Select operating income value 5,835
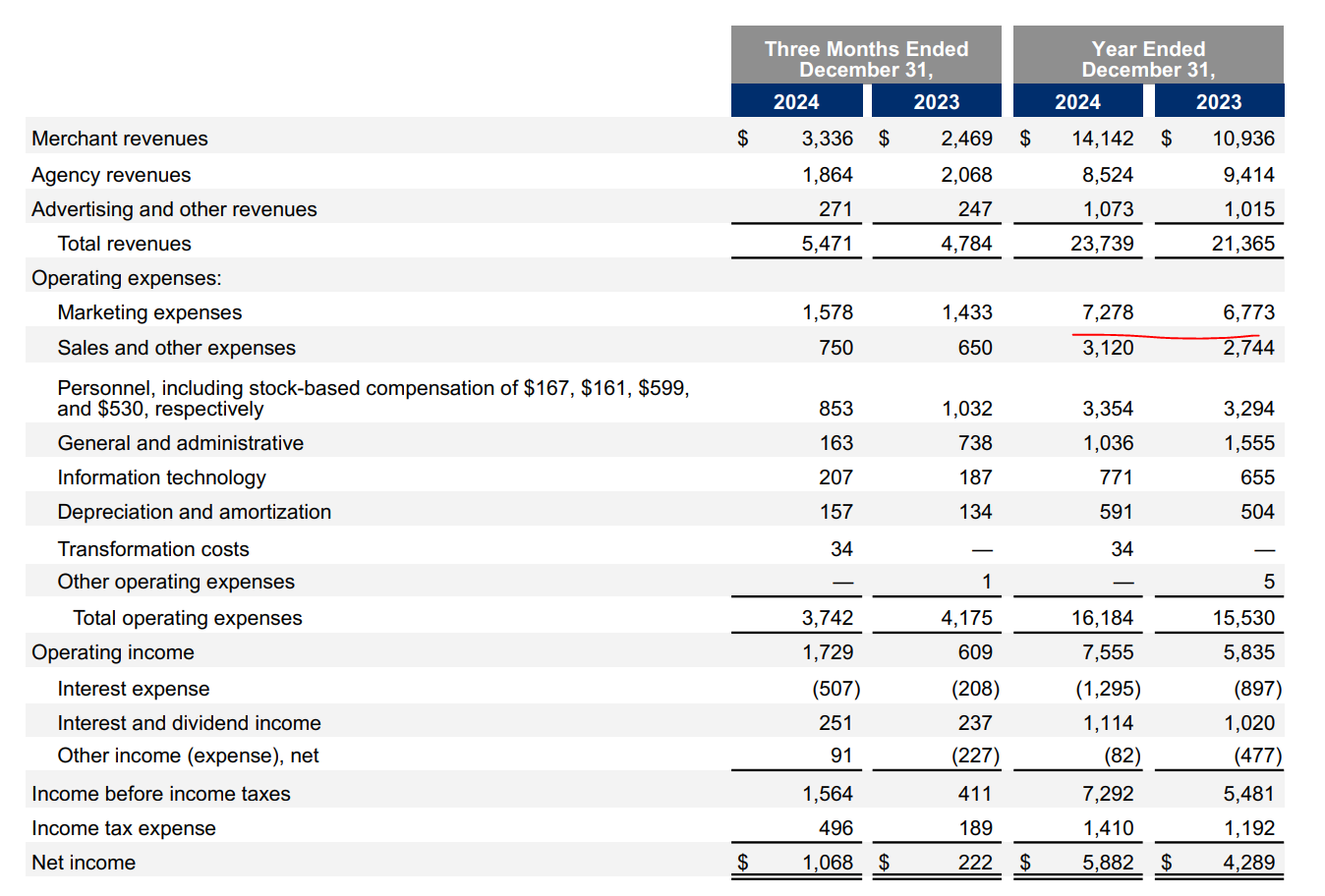This screenshot has height=896, width=1325. pyautogui.click(x=1248, y=652)
